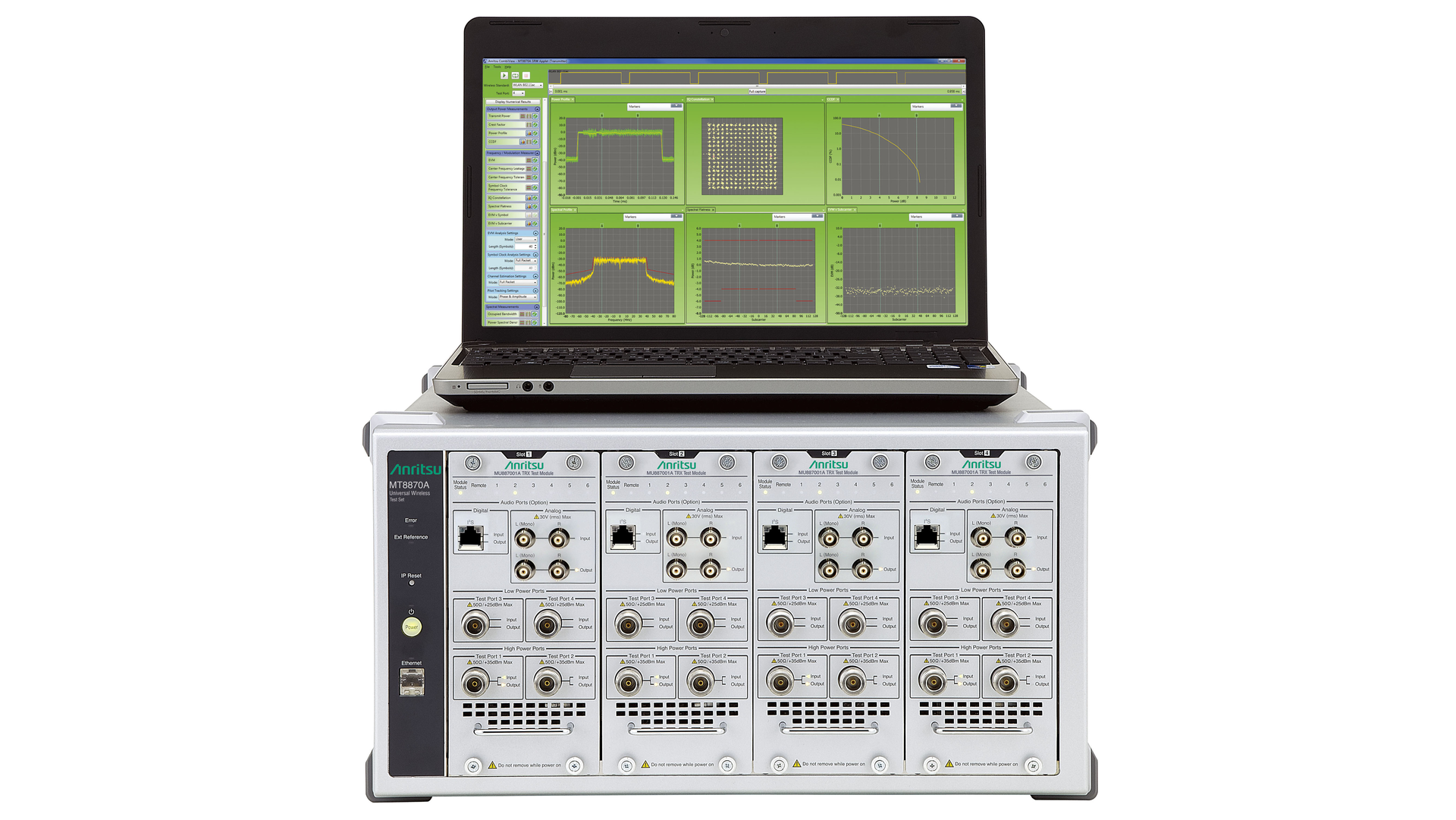Click the Length Symbols input field
This screenshot has height=820, width=1456.
(526, 247)
